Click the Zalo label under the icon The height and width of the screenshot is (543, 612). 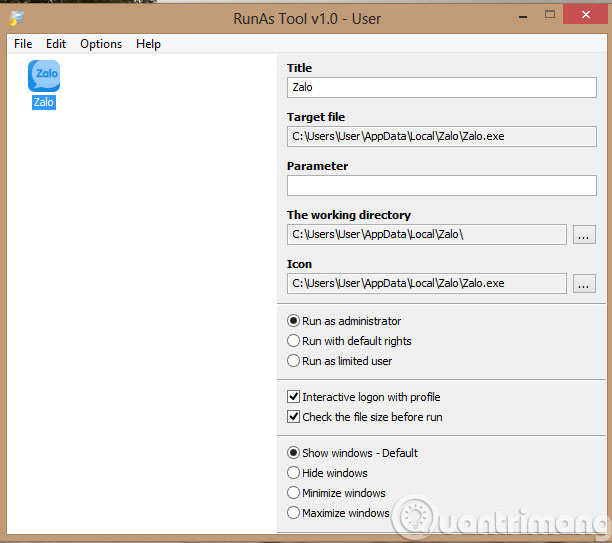[x=44, y=102]
